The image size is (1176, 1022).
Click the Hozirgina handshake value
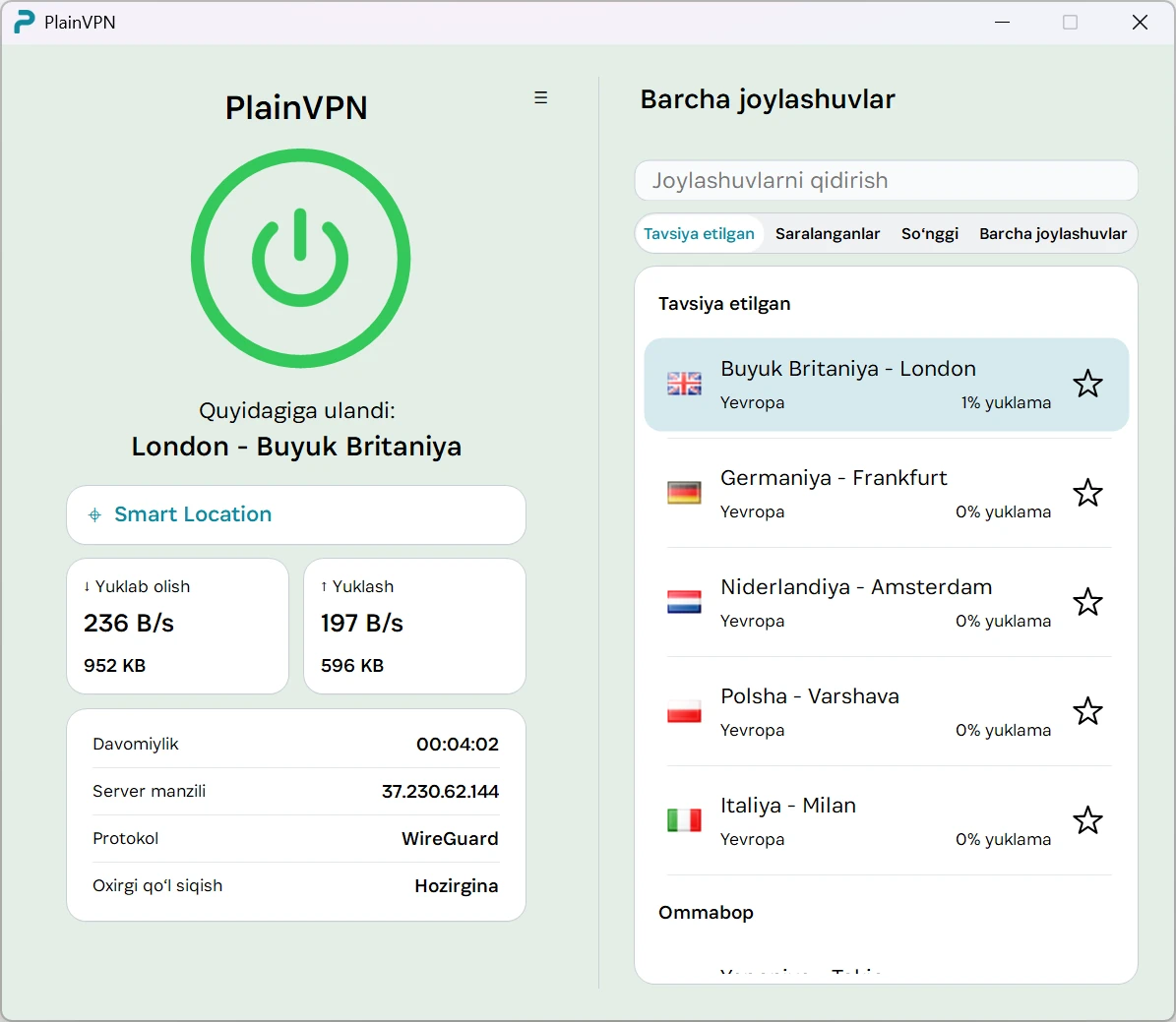click(456, 886)
